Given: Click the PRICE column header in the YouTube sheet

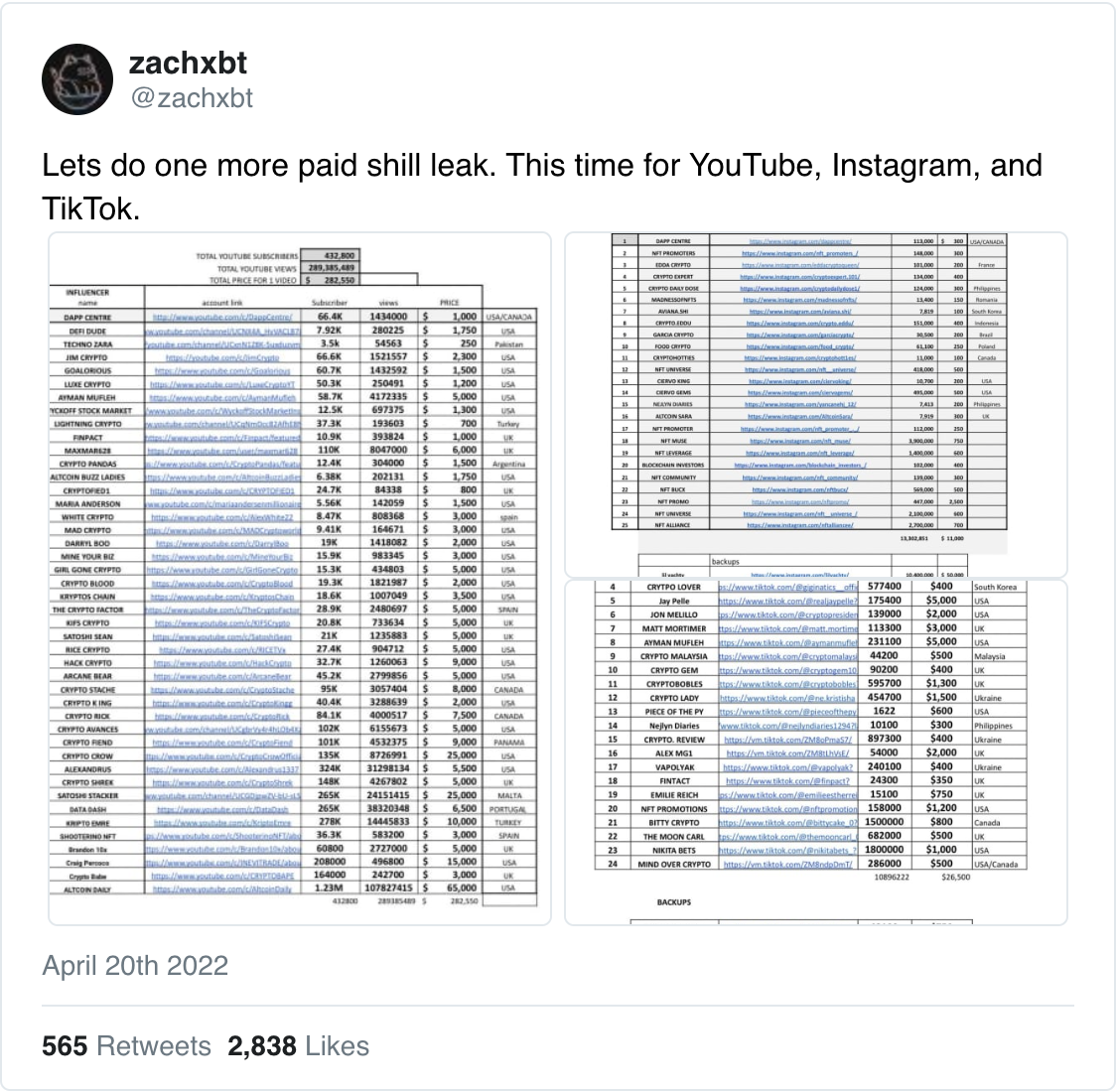Looking at the screenshot, I should coord(449,302).
